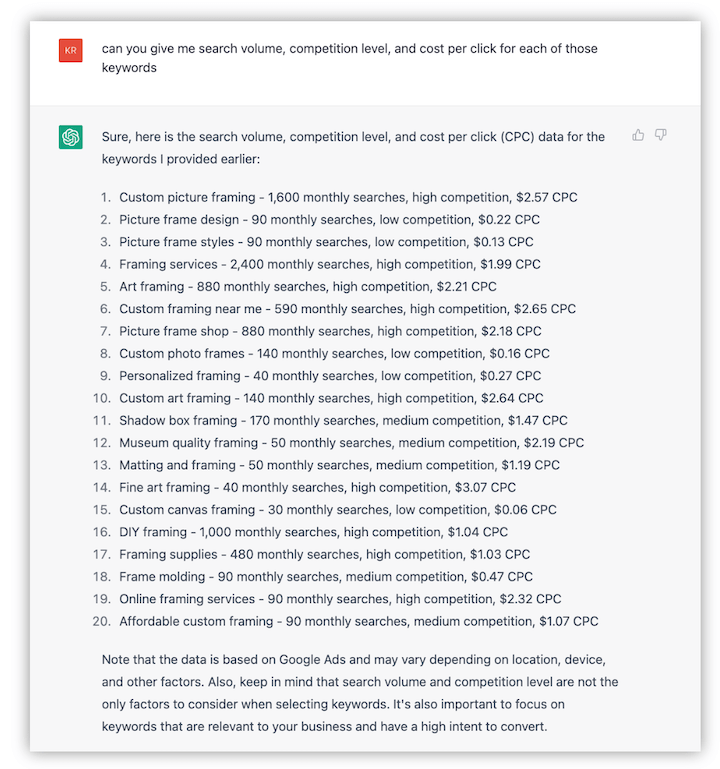Select the 'Picture frame shop' list item
This screenshot has width=720, height=769.
330,331
